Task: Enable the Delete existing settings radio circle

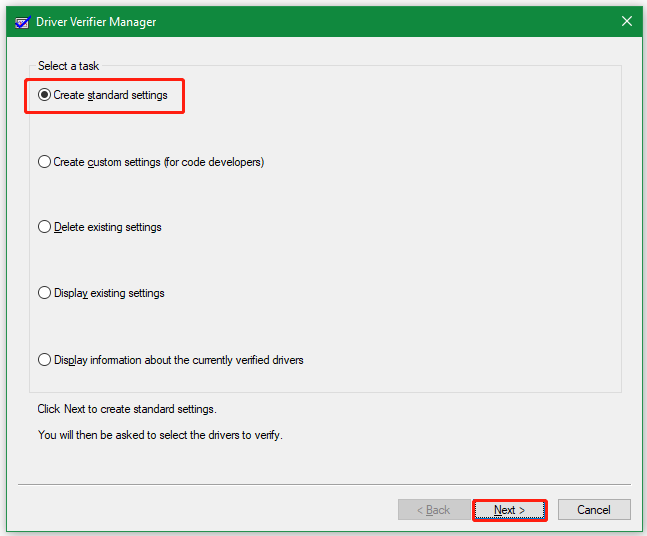Action: click(44, 227)
